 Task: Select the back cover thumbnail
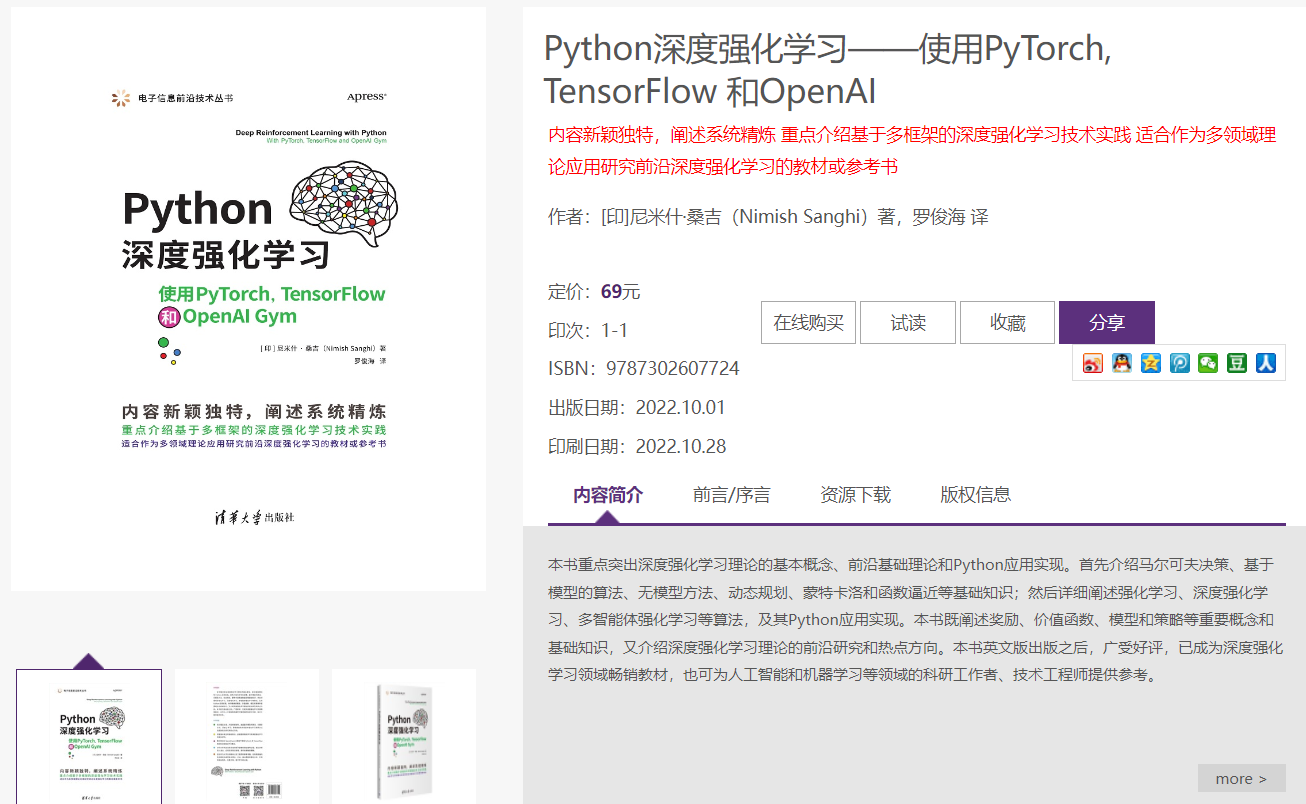click(x=246, y=737)
